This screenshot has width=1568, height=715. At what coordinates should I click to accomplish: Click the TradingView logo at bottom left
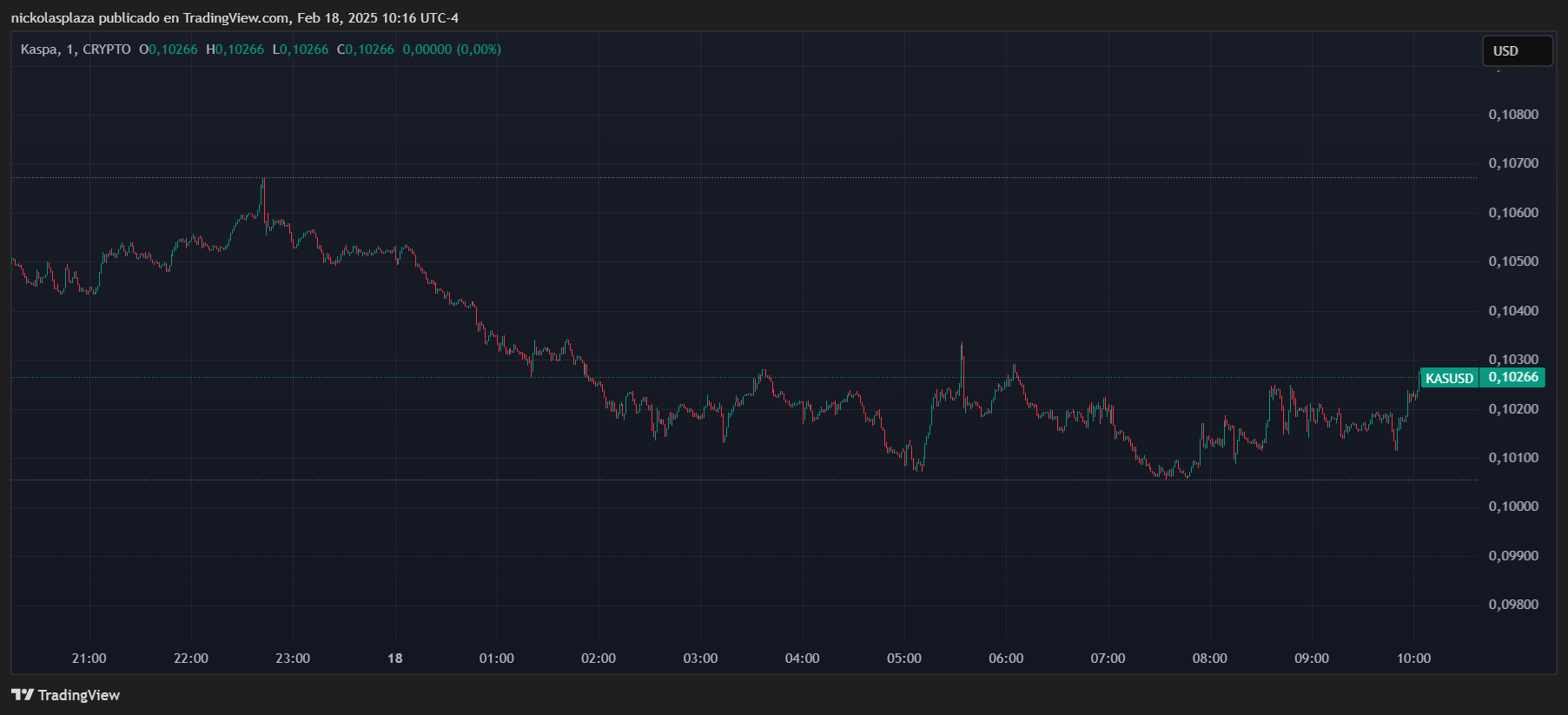66,695
